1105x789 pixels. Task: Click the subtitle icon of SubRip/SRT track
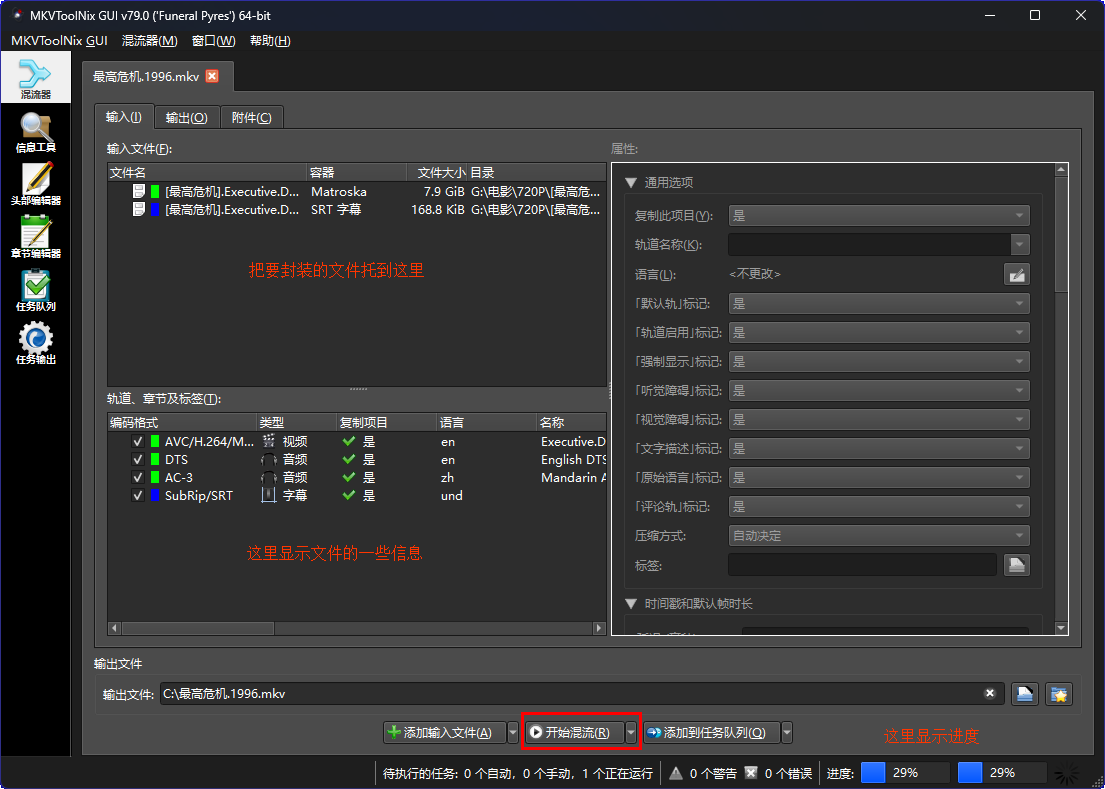click(x=268, y=495)
